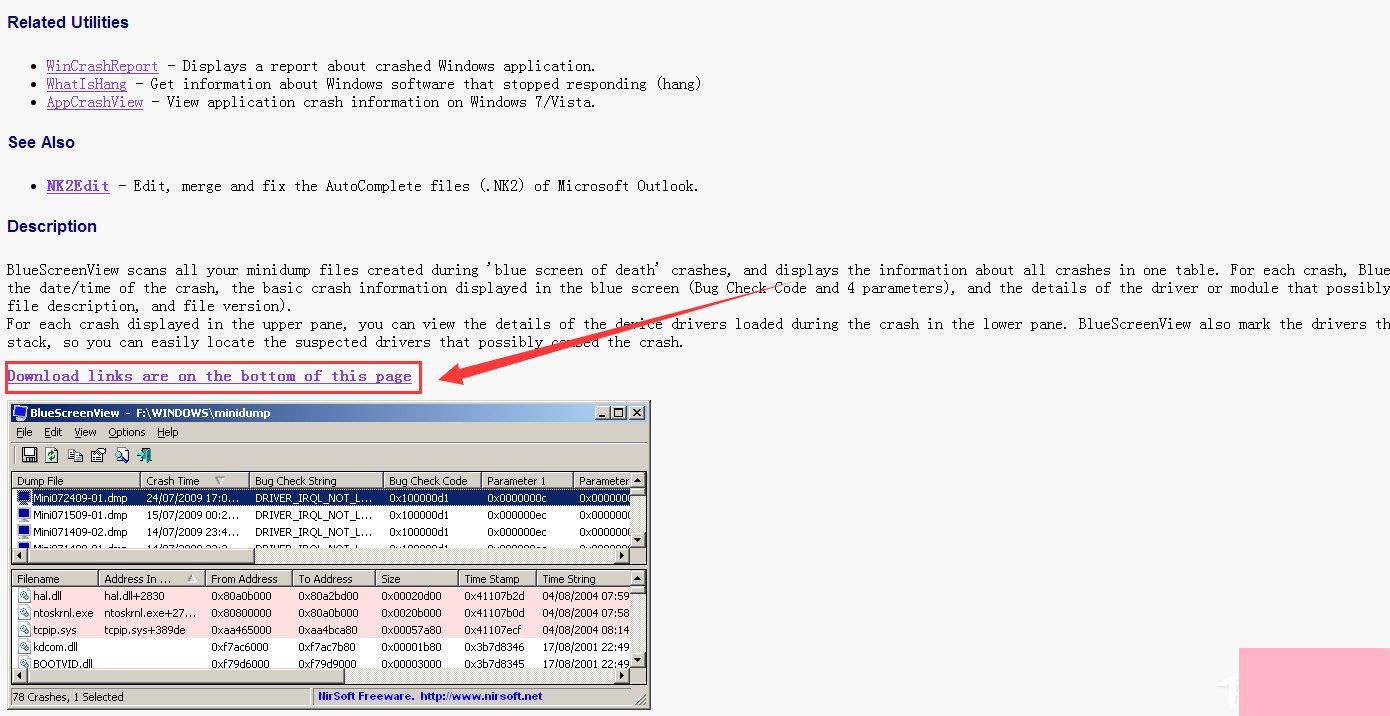The height and width of the screenshot is (716, 1390).
Task: Open the Edit menu in BlueScreenView
Action: pos(53,432)
